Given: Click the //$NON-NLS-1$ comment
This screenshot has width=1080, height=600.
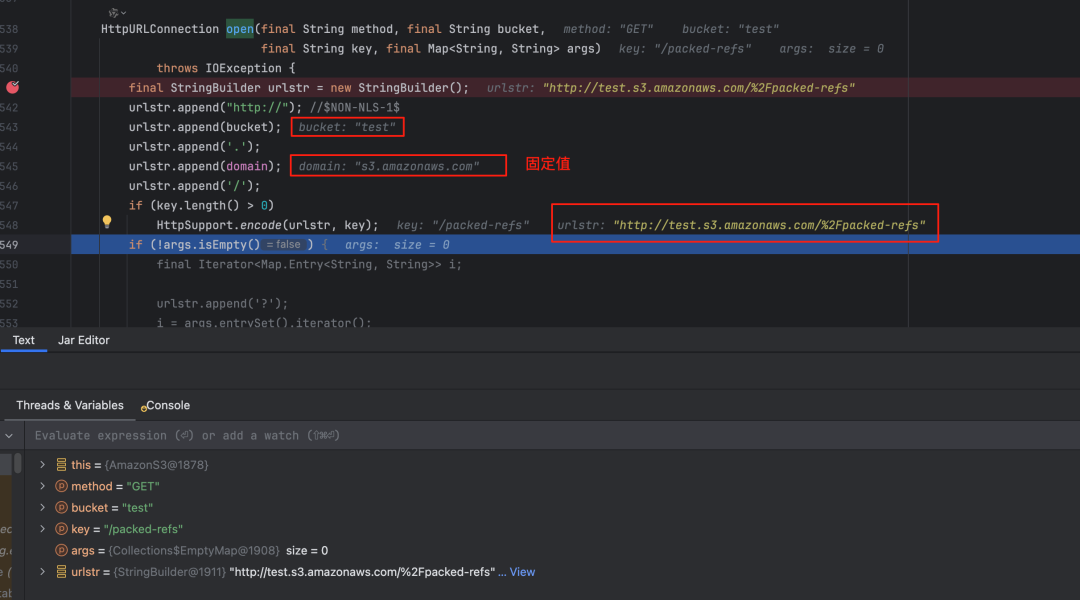Looking at the screenshot, I should (355, 107).
